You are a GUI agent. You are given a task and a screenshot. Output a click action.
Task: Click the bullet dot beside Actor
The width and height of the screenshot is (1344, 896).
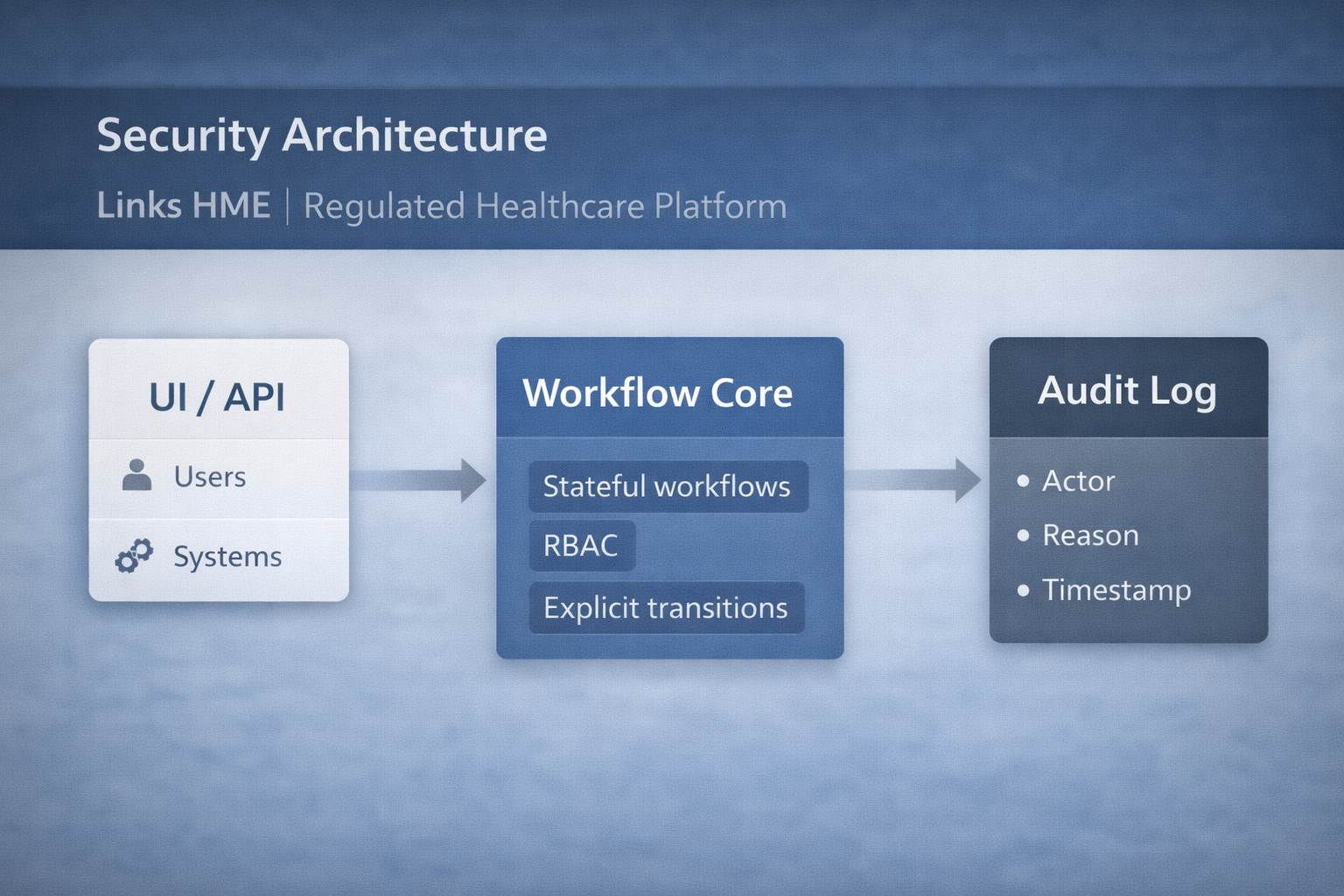tap(1023, 481)
